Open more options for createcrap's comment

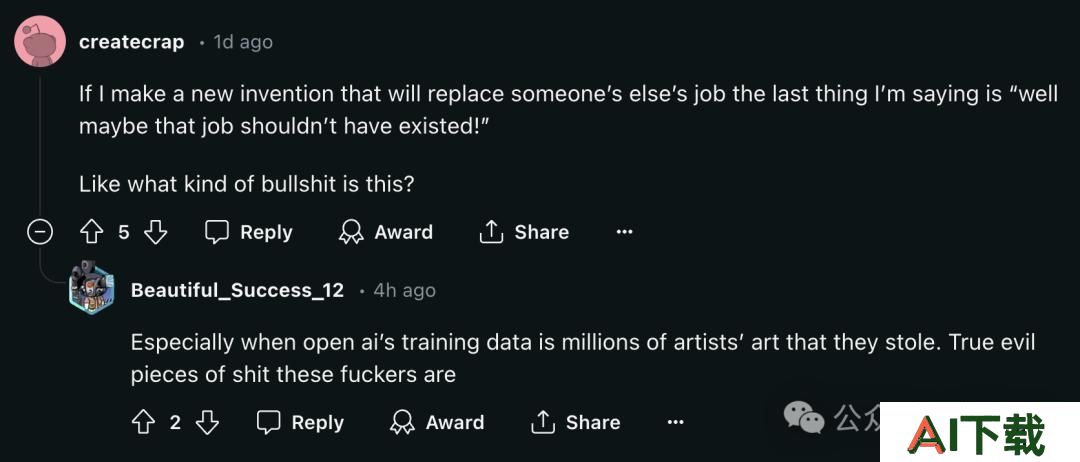(x=624, y=233)
